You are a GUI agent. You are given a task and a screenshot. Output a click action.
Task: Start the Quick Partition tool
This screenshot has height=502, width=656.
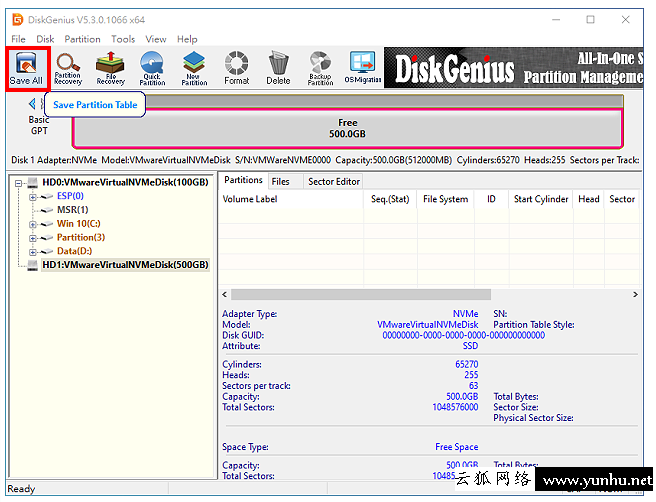tap(152, 68)
